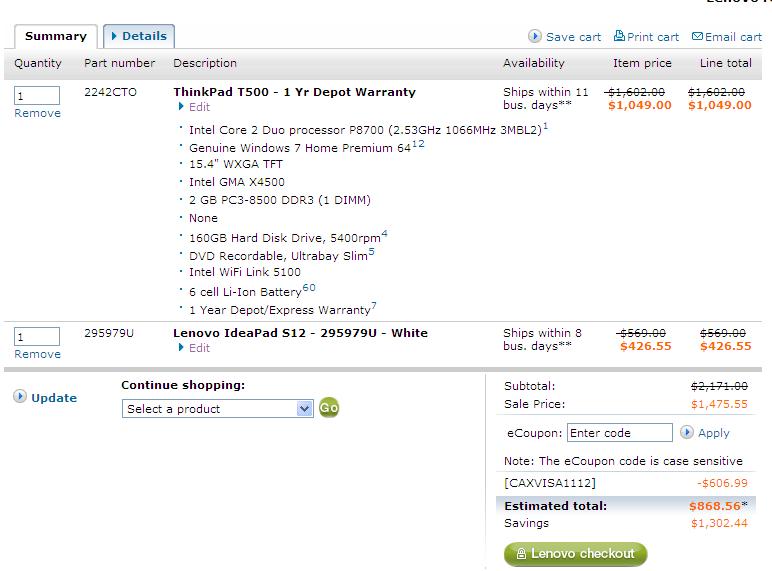The image size is (772, 571).
Task: Switch to the Summary tab
Action: [x=56, y=37]
